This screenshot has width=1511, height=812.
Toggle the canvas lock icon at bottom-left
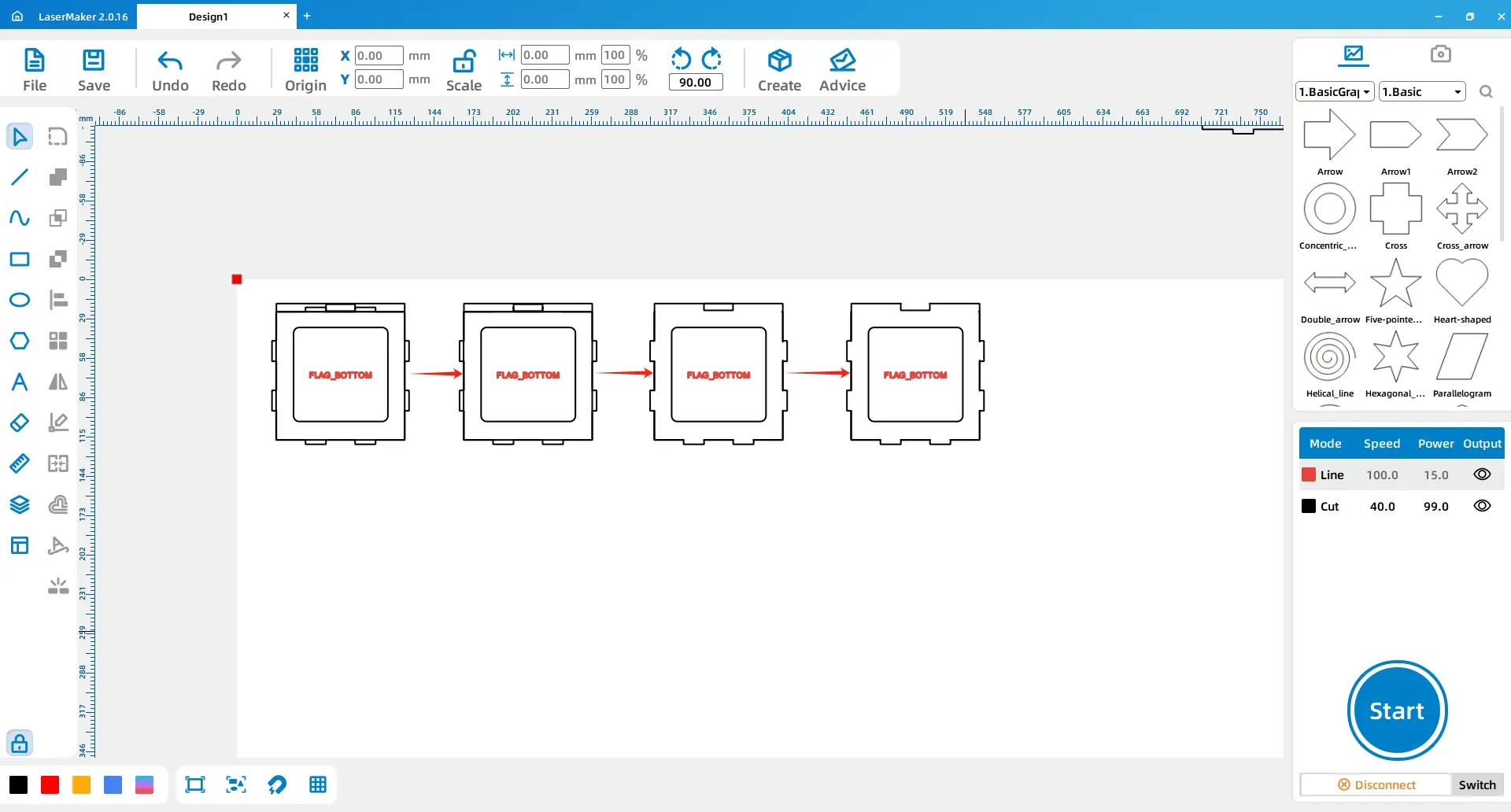(20, 743)
